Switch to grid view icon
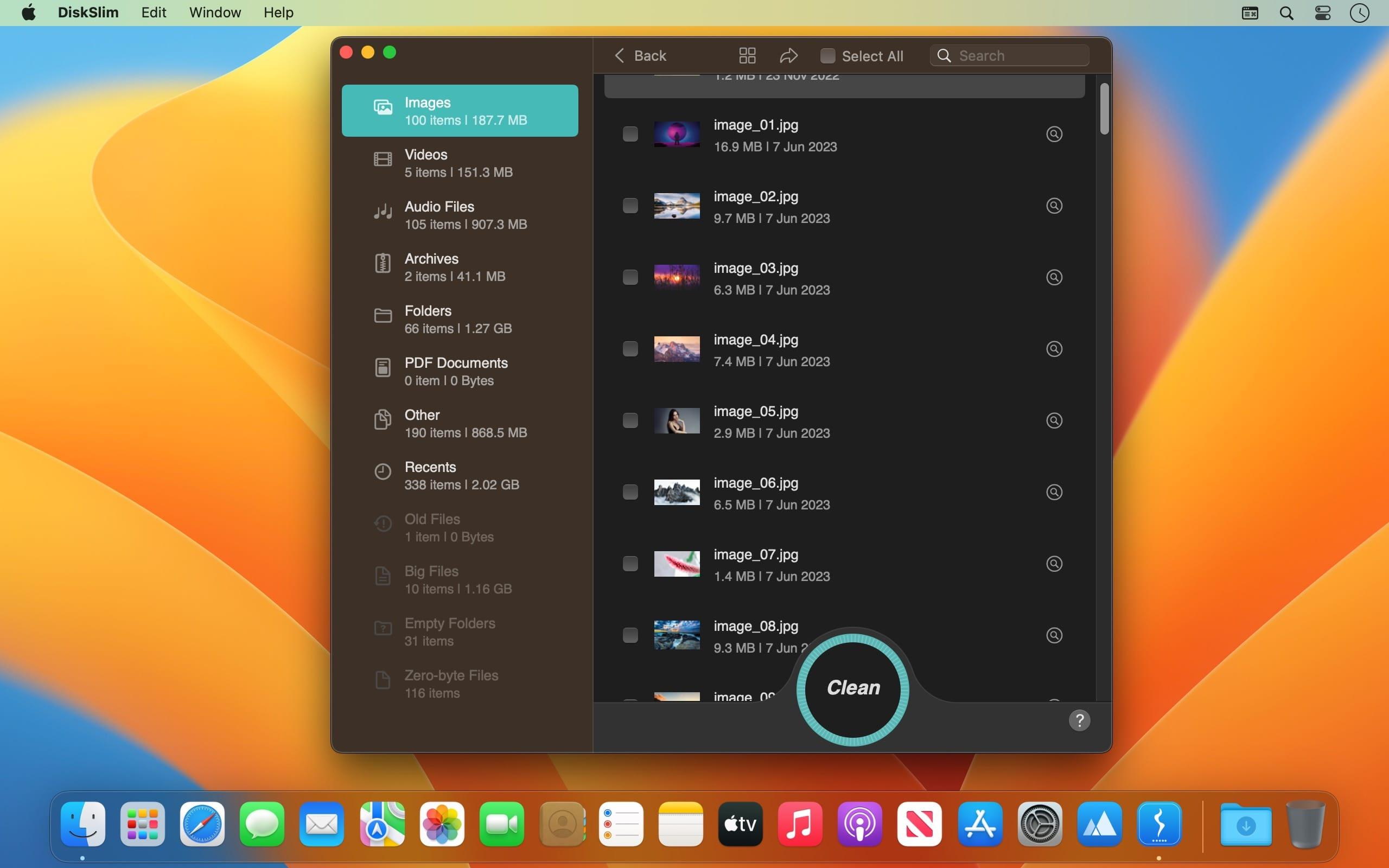1389x868 pixels. (x=747, y=56)
